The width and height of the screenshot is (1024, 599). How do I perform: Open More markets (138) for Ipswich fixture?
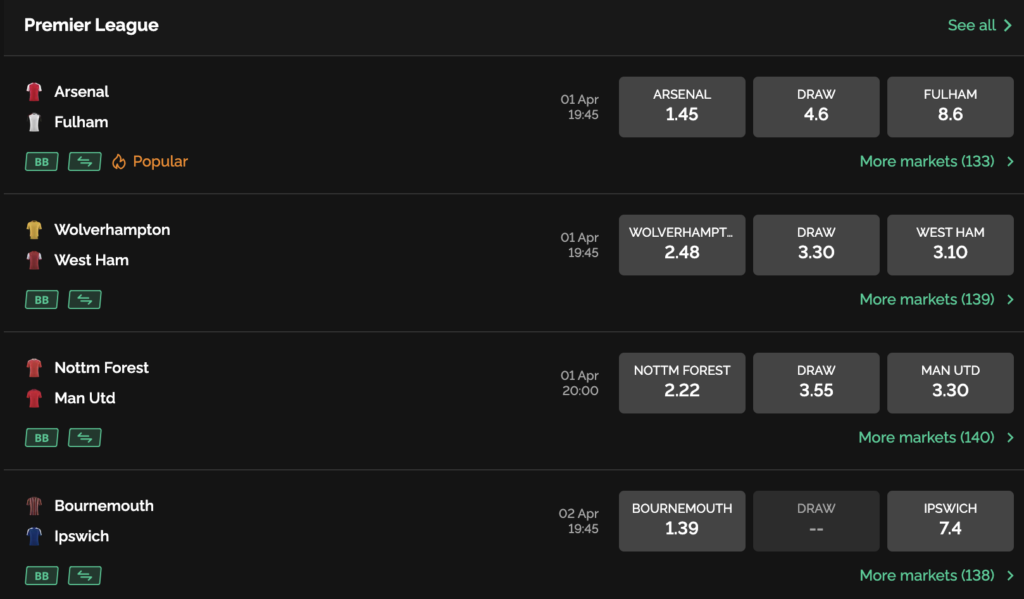pos(928,575)
